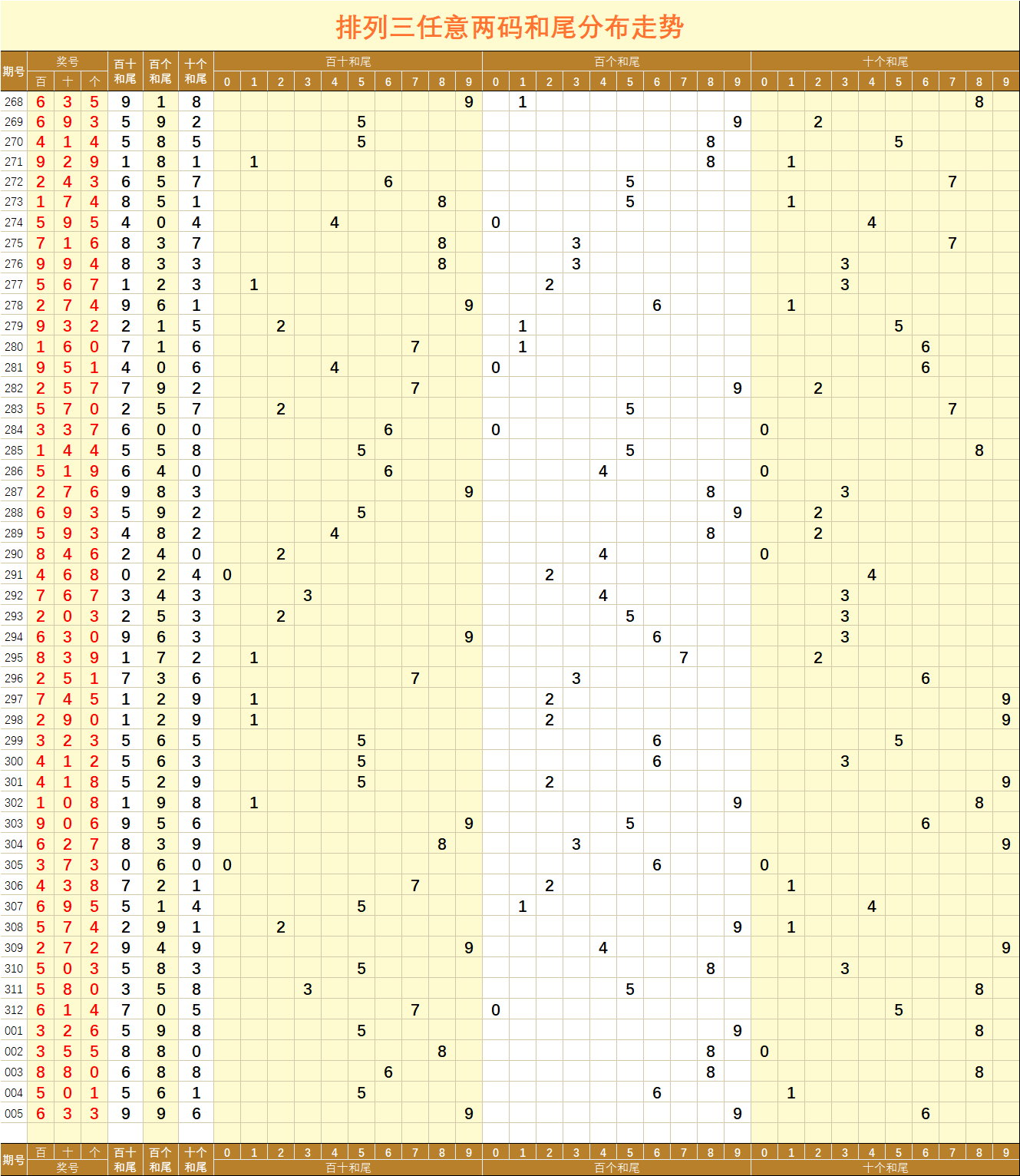This screenshot has height=1176, width=1020.
Task: Click the red tens digit 0 in row 293
Action: click(x=68, y=616)
